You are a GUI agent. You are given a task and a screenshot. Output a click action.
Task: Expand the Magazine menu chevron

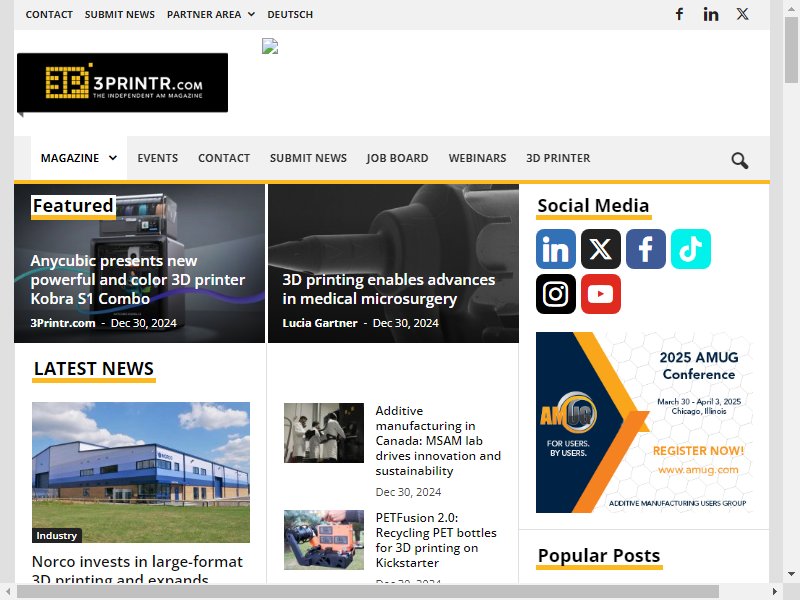click(x=113, y=158)
